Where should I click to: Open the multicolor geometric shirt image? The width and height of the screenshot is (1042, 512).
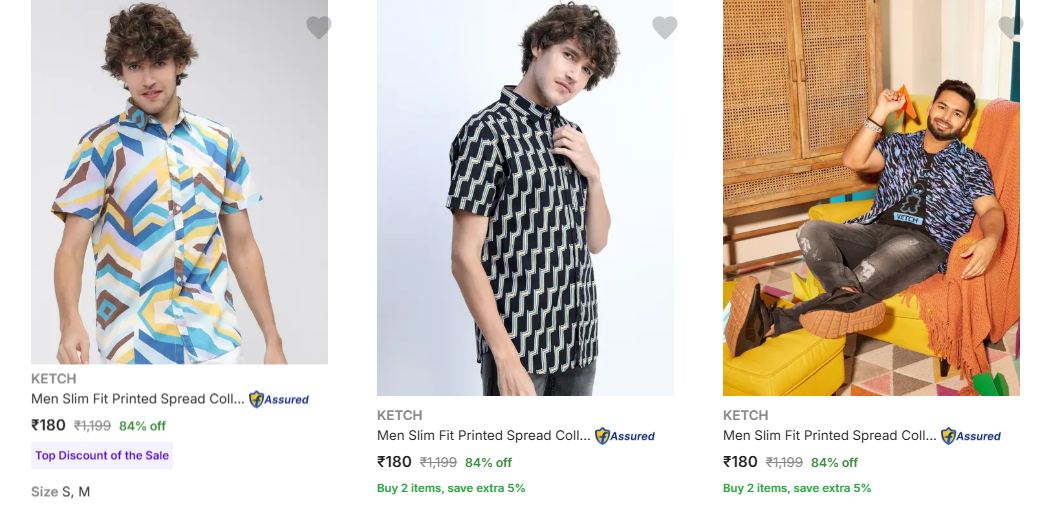(x=179, y=190)
